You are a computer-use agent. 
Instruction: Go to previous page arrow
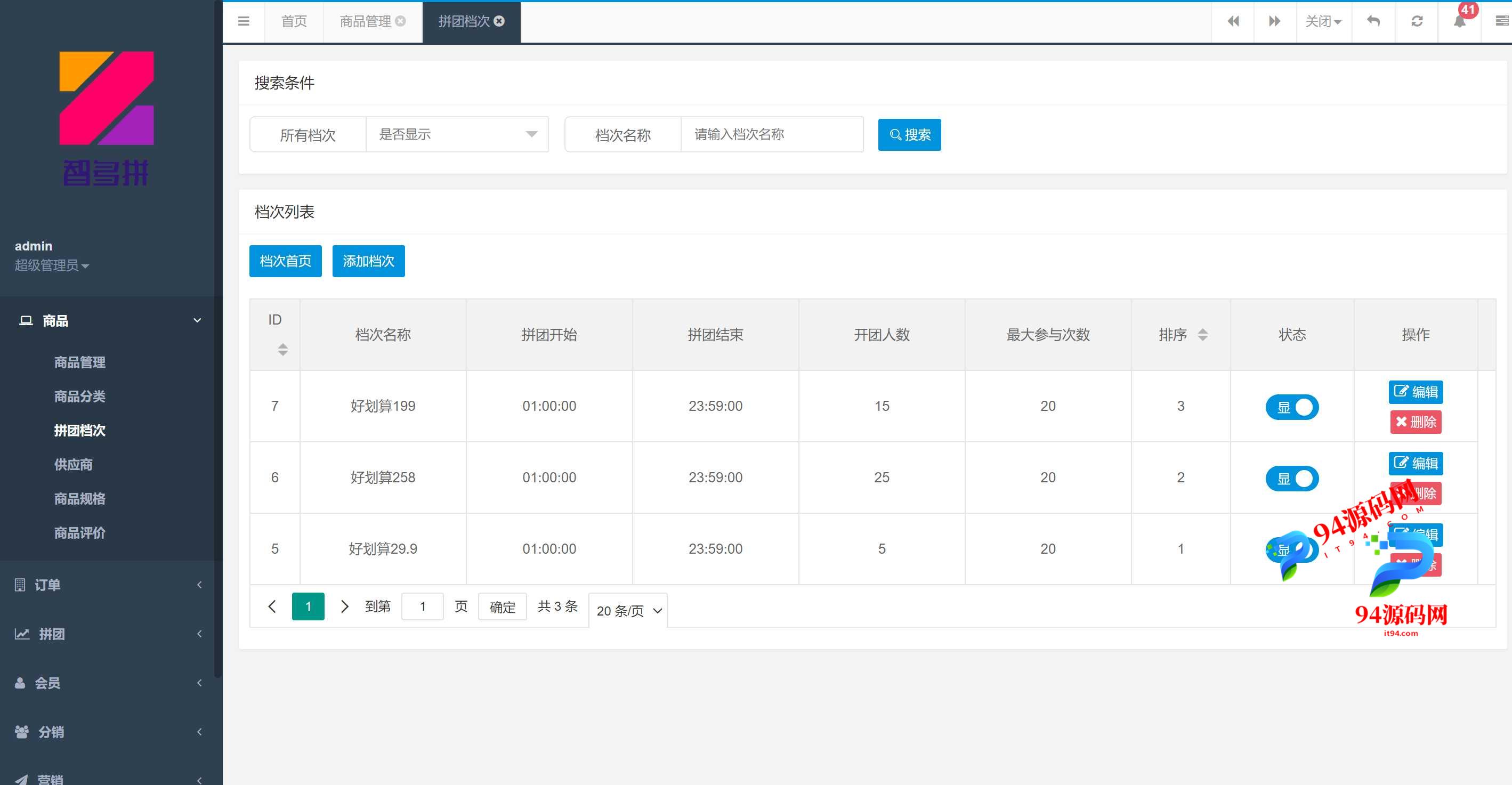[272, 606]
